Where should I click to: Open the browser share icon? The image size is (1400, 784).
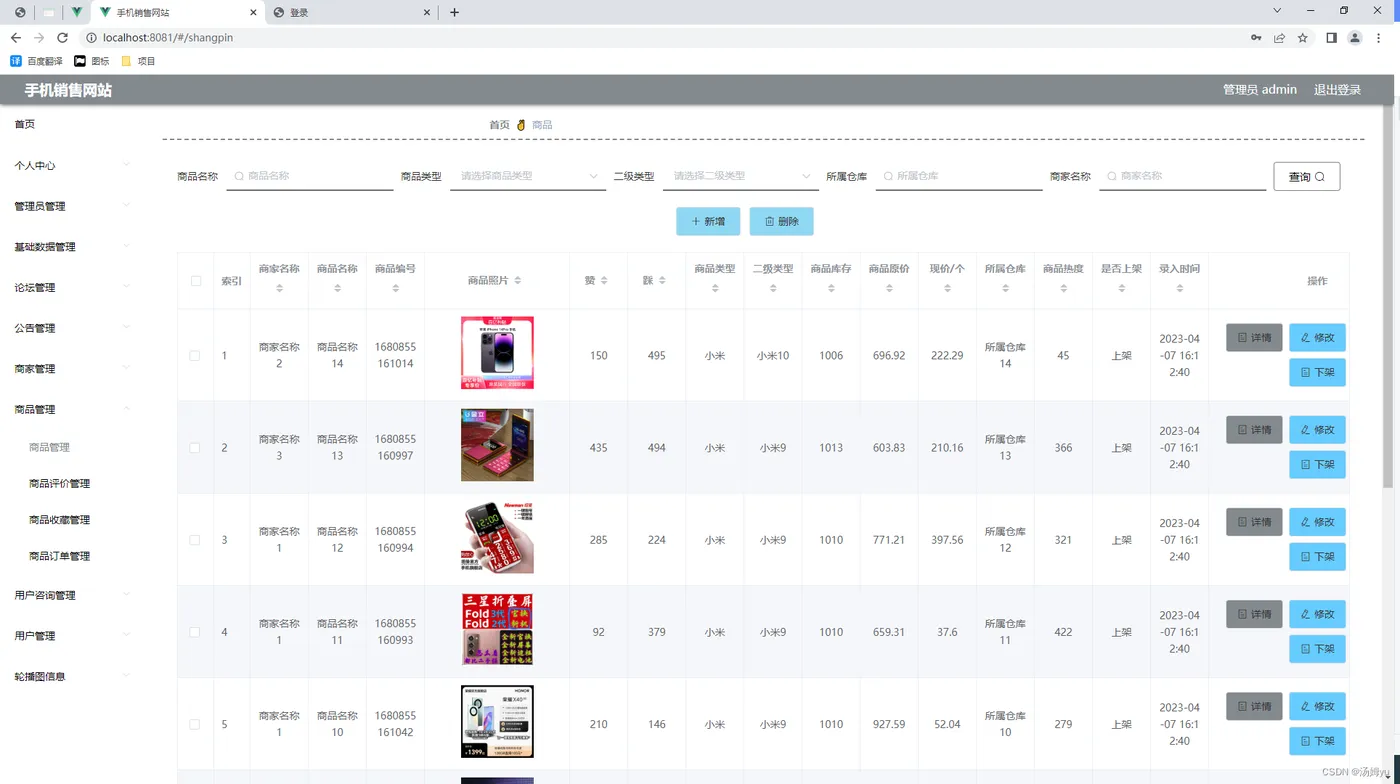click(1279, 38)
